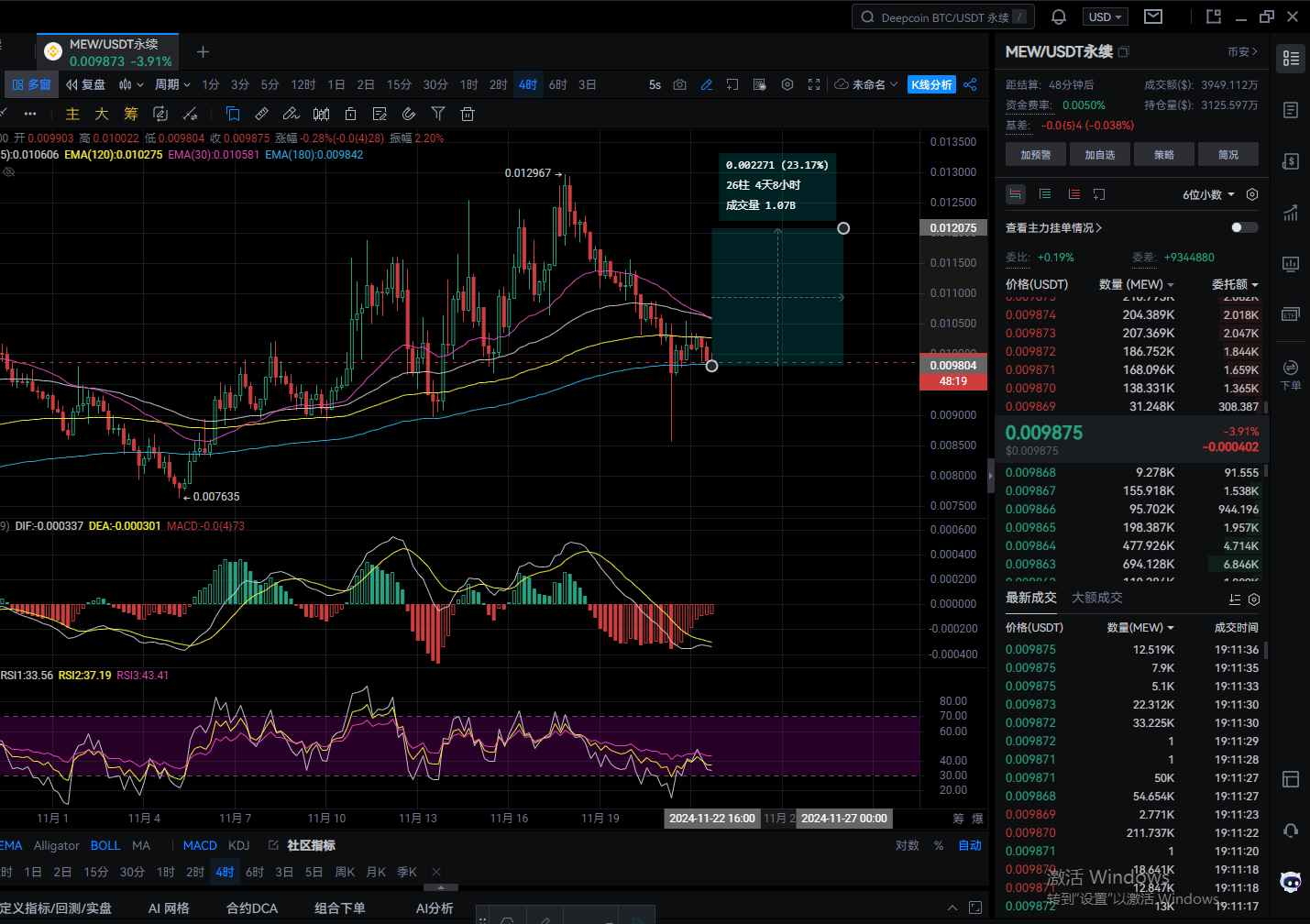Image resolution: width=1310 pixels, height=924 pixels.
Task: Click the 筹 chip distribution button
Action: pos(131,114)
